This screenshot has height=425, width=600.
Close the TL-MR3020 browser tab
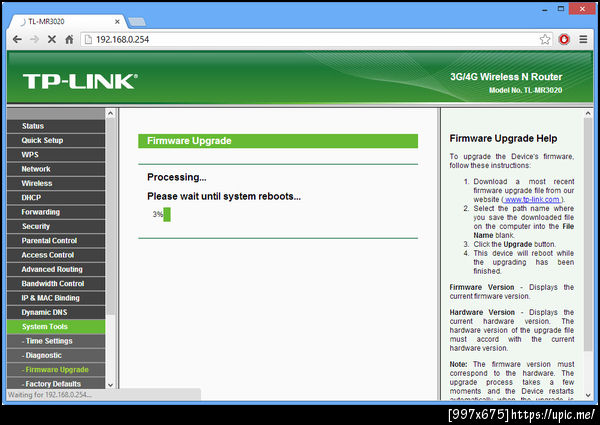click(117, 22)
